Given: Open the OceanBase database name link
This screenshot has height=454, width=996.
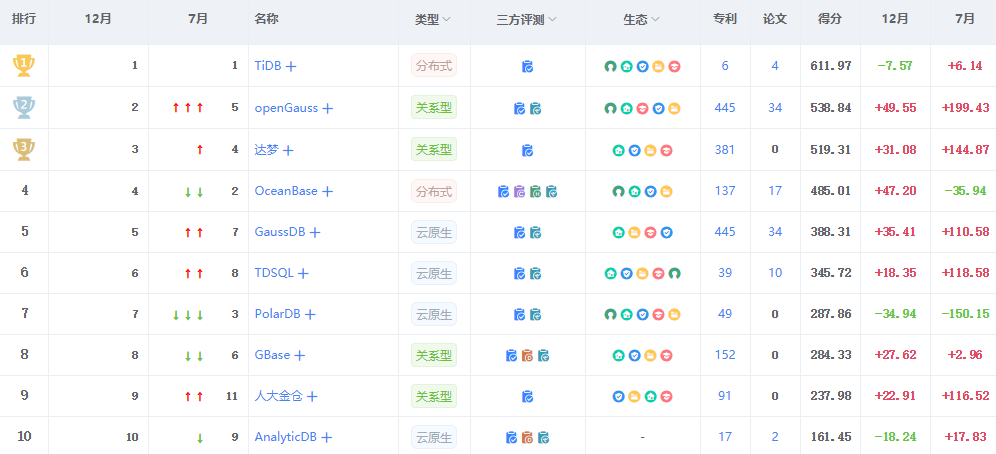Looking at the screenshot, I should pos(285,190).
